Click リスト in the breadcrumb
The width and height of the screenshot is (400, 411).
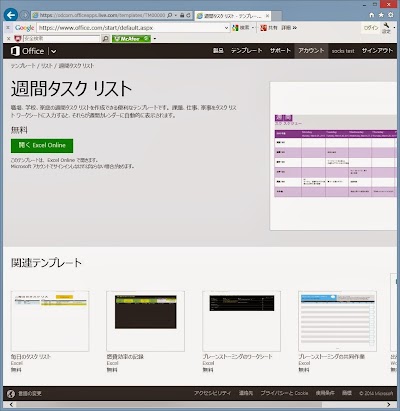[x=47, y=66]
